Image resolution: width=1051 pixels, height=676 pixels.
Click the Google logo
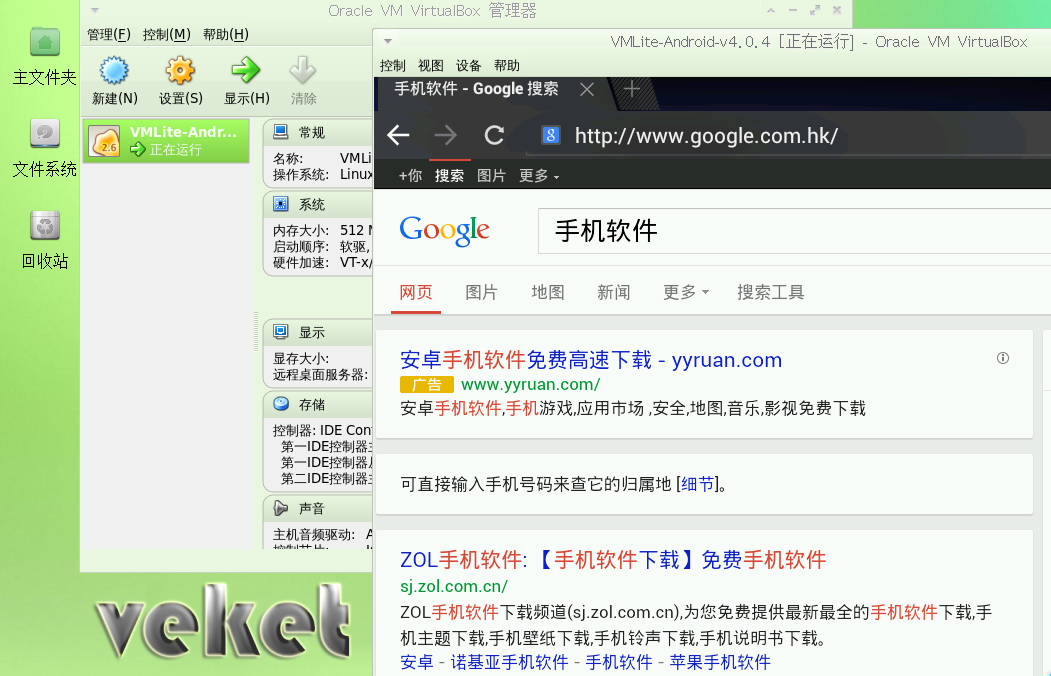[444, 231]
